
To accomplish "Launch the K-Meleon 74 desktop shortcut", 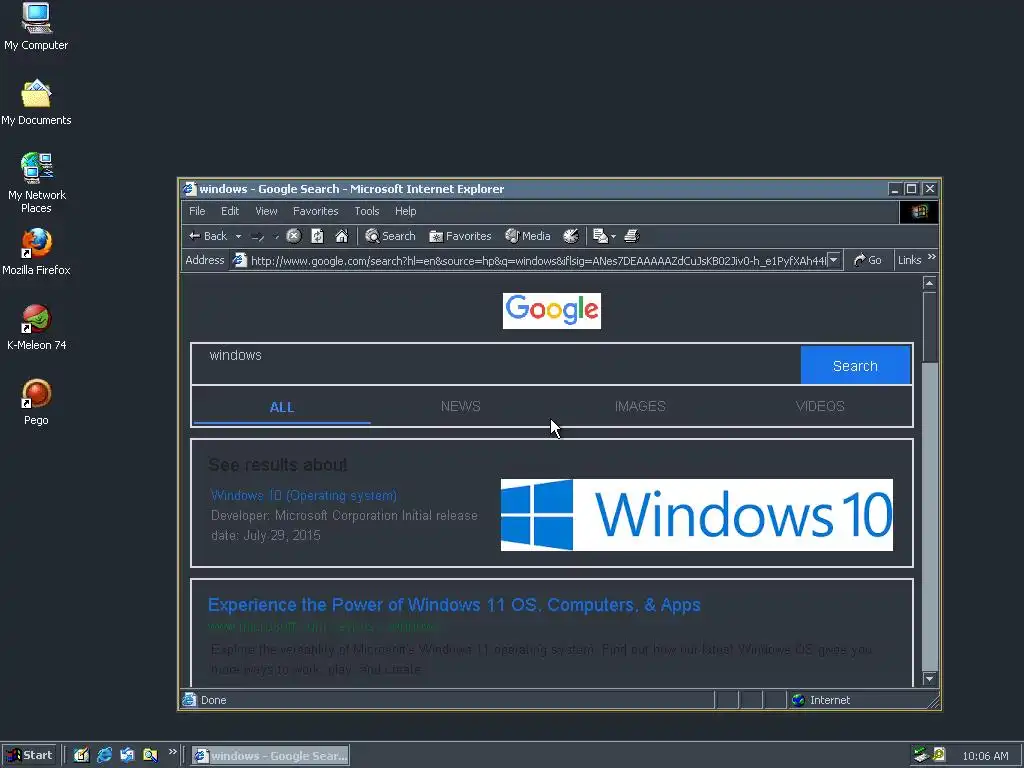I will (37, 327).
